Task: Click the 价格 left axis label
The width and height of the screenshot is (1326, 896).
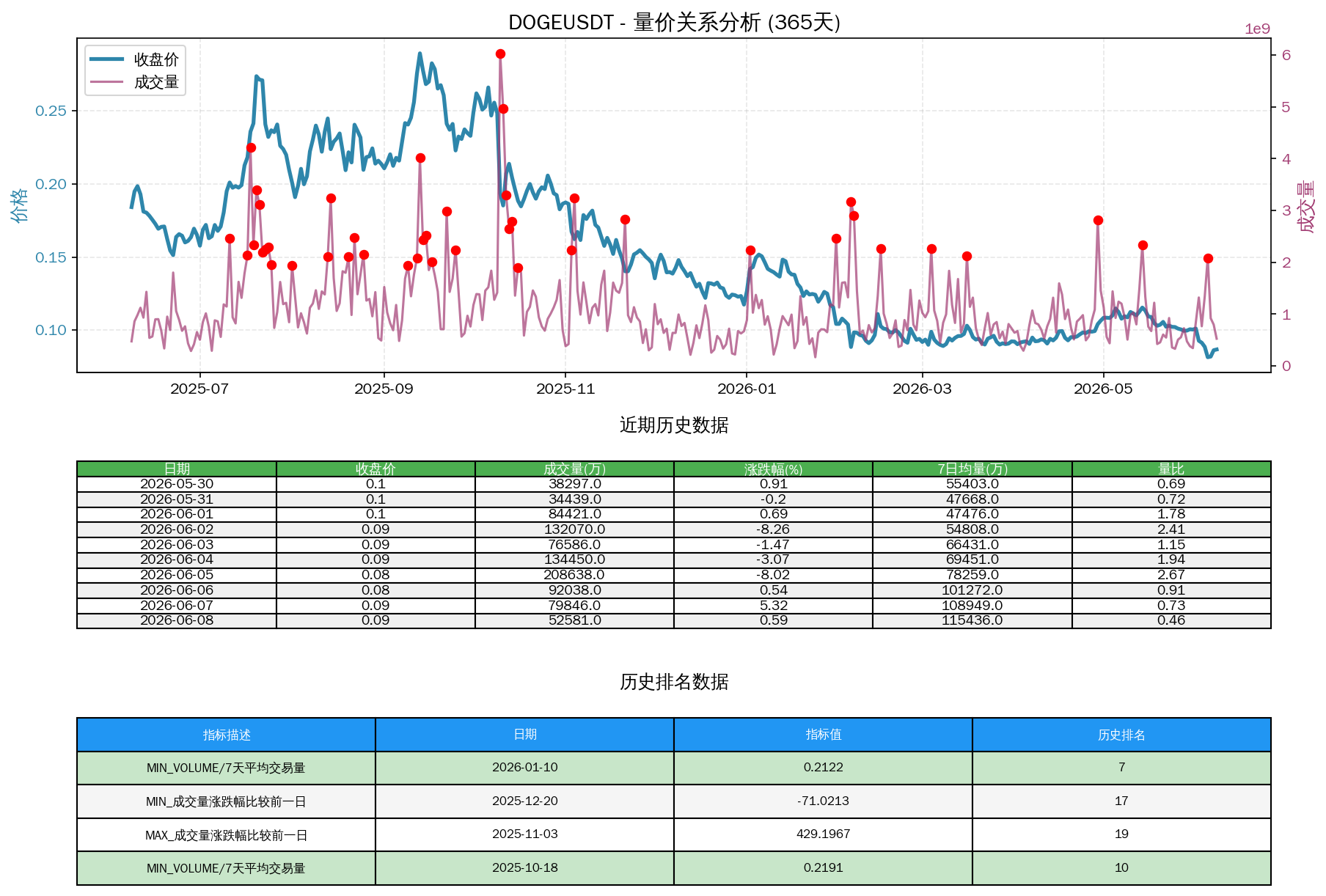Action: (19, 205)
